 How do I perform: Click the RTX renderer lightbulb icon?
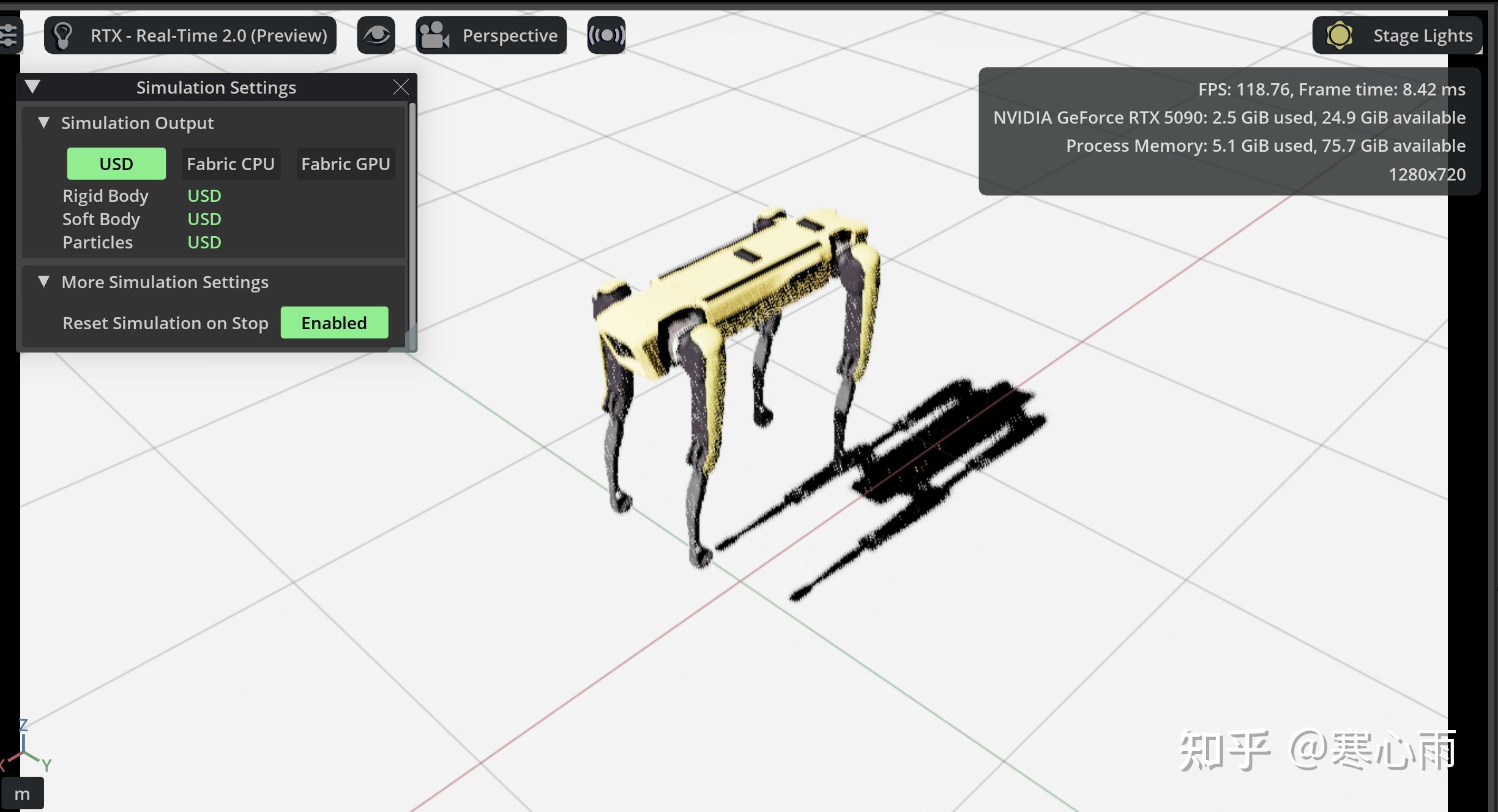pyautogui.click(x=64, y=35)
